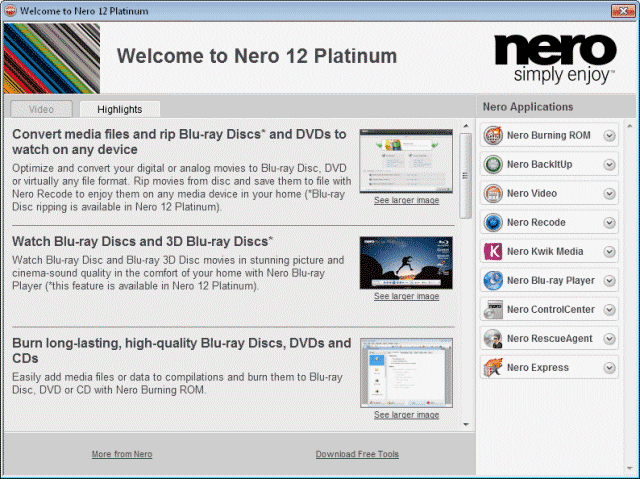Expand the Nero Video dropdown arrow
Screen dimensions: 640x479
click(x=609, y=193)
